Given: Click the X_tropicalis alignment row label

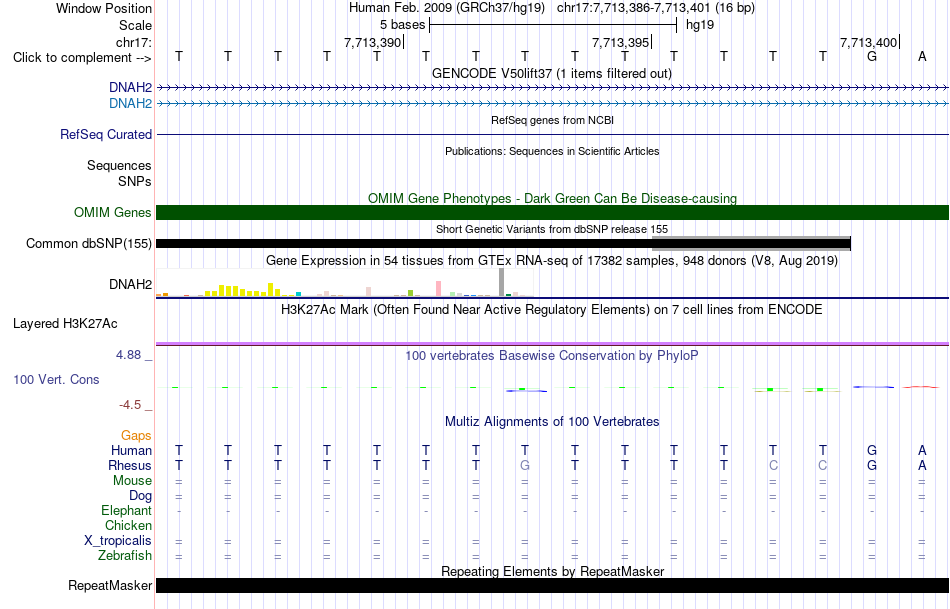Looking at the screenshot, I should coord(118,541).
